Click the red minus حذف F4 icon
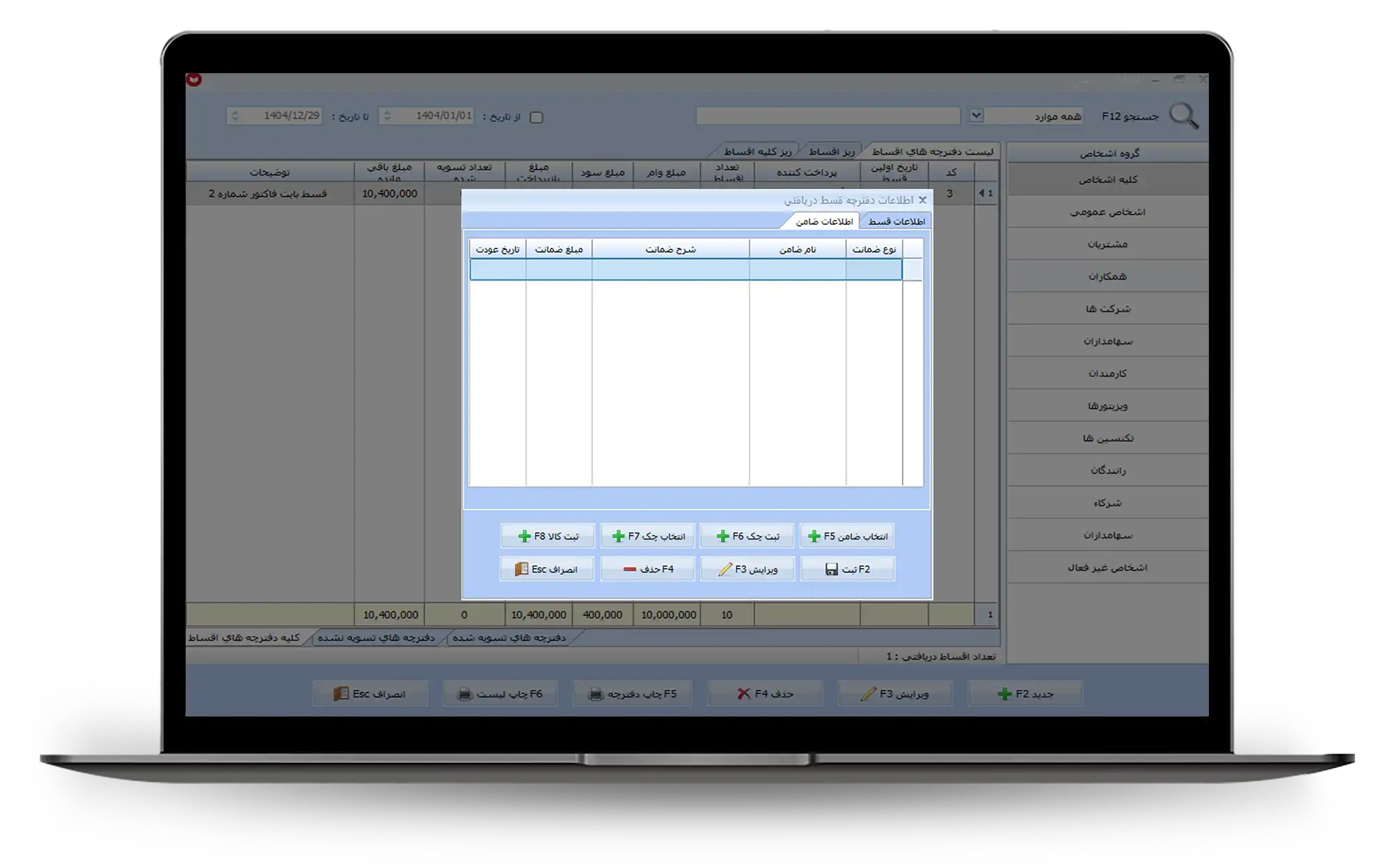The image size is (1392, 868). tap(629, 569)
